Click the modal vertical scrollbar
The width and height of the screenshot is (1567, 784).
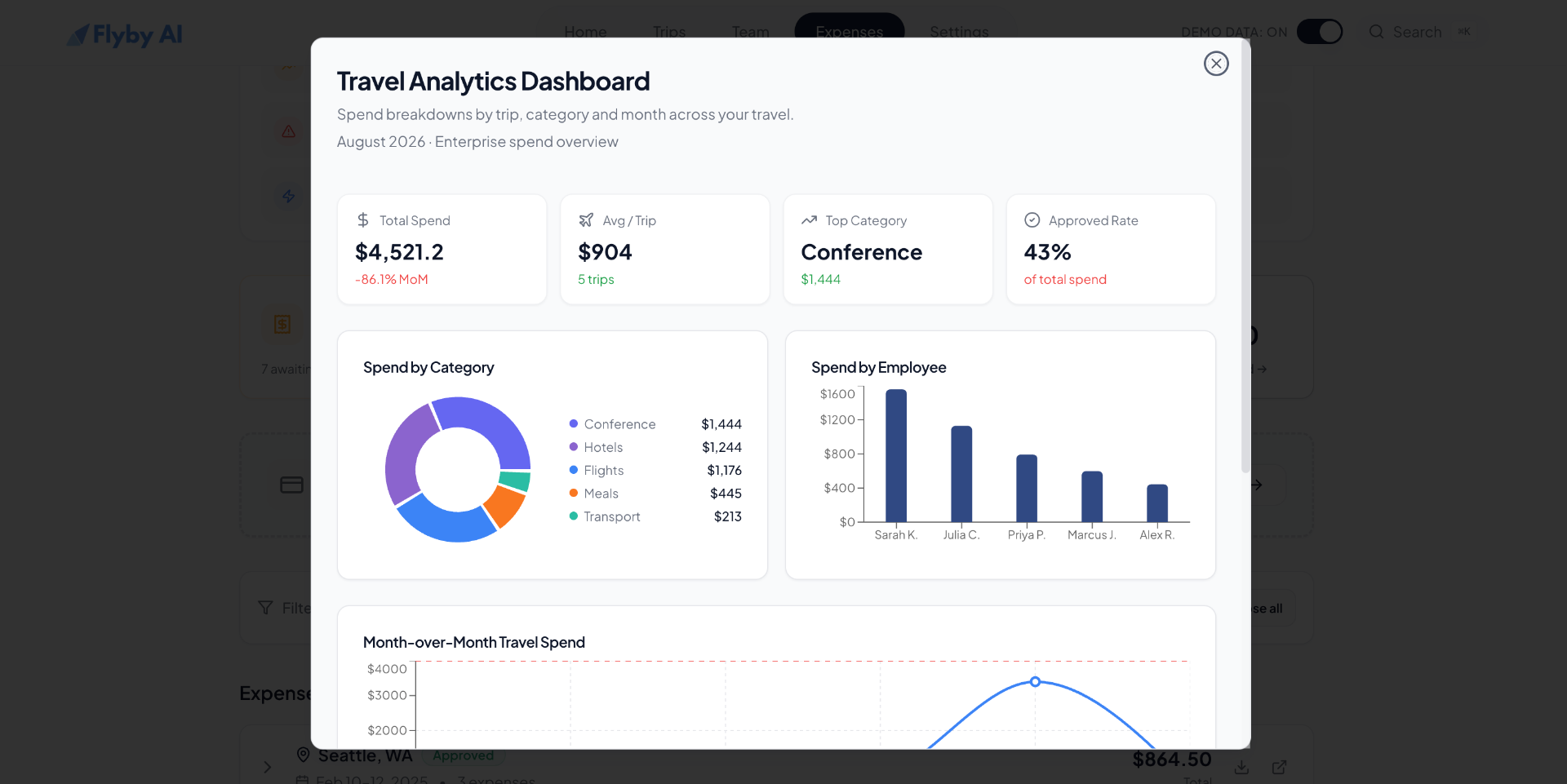pos(1245,257)
